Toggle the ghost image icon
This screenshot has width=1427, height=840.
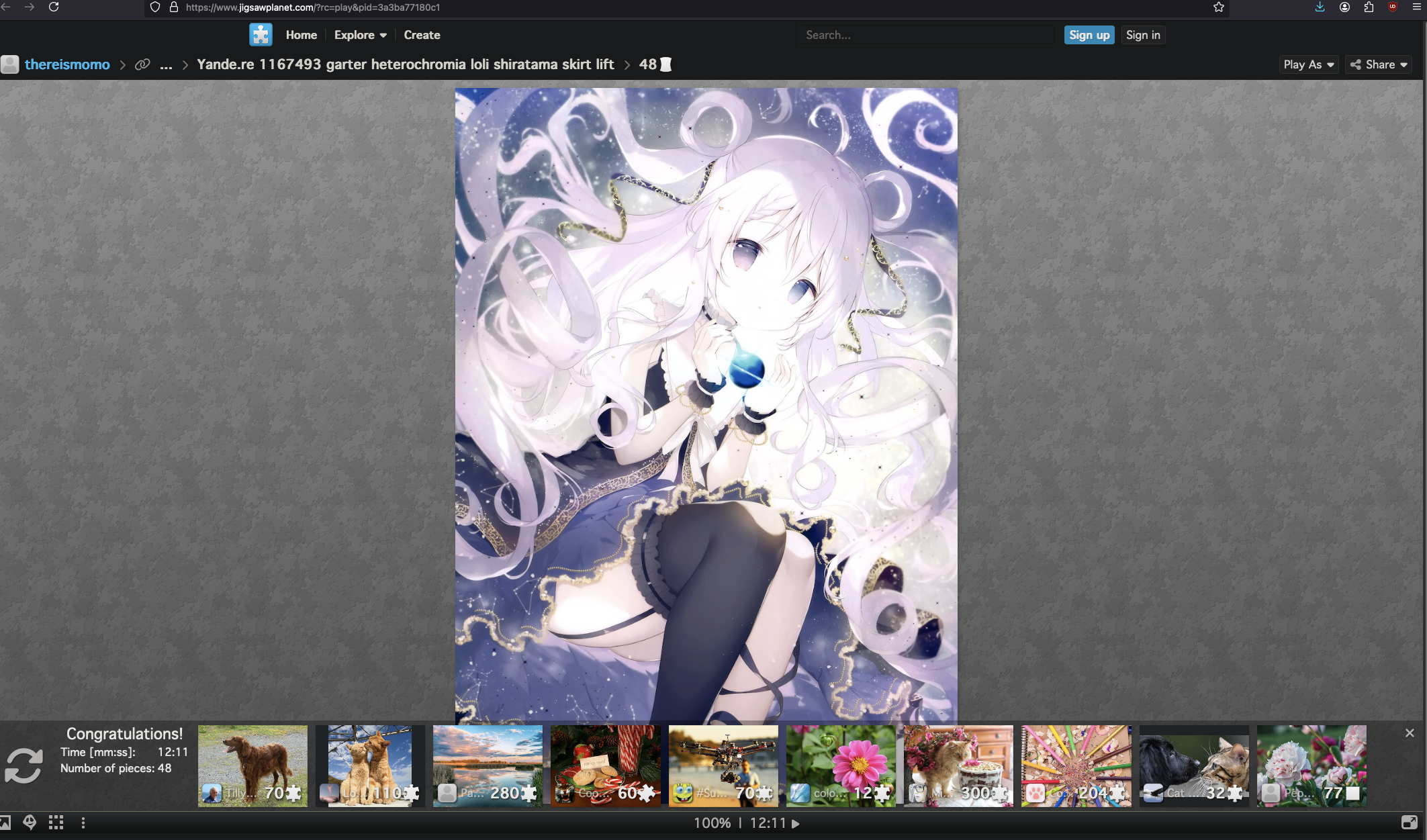click(x=30, y=823)
